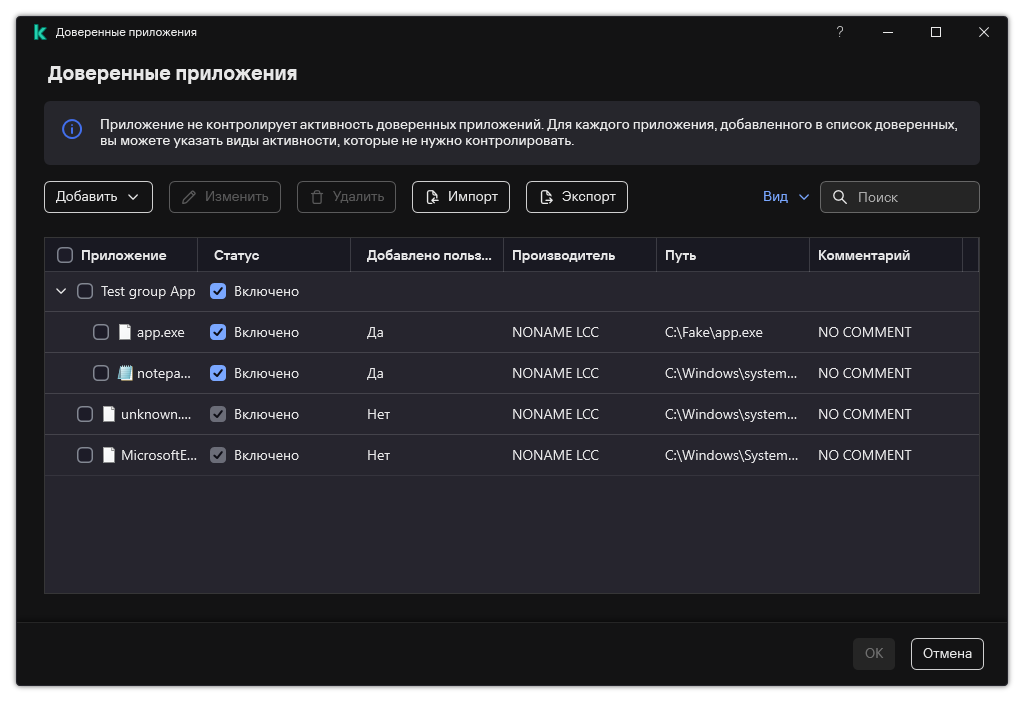Click the notepad file icon in list

tap(125, 373)
